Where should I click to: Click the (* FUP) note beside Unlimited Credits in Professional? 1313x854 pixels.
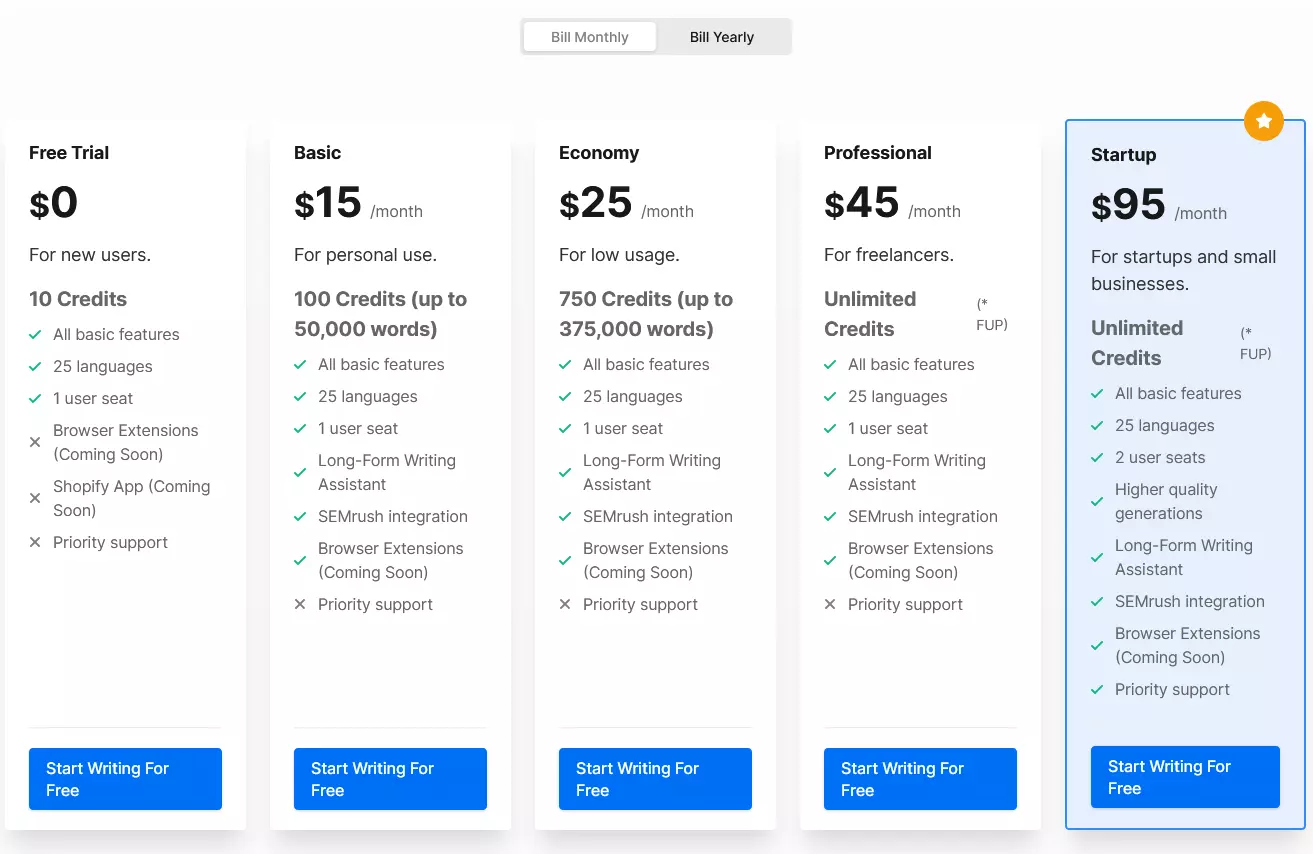coord(990,311)
